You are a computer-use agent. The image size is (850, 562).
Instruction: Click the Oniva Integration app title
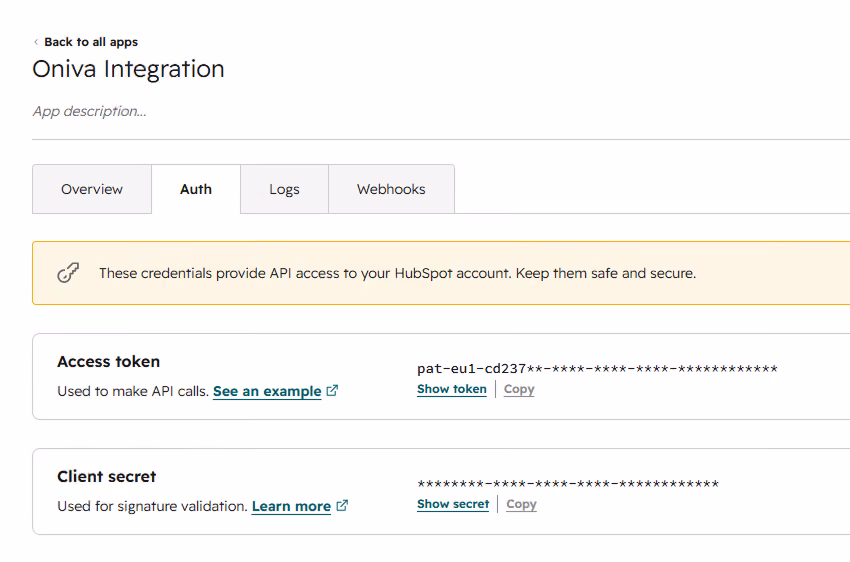tap(128, 69)
